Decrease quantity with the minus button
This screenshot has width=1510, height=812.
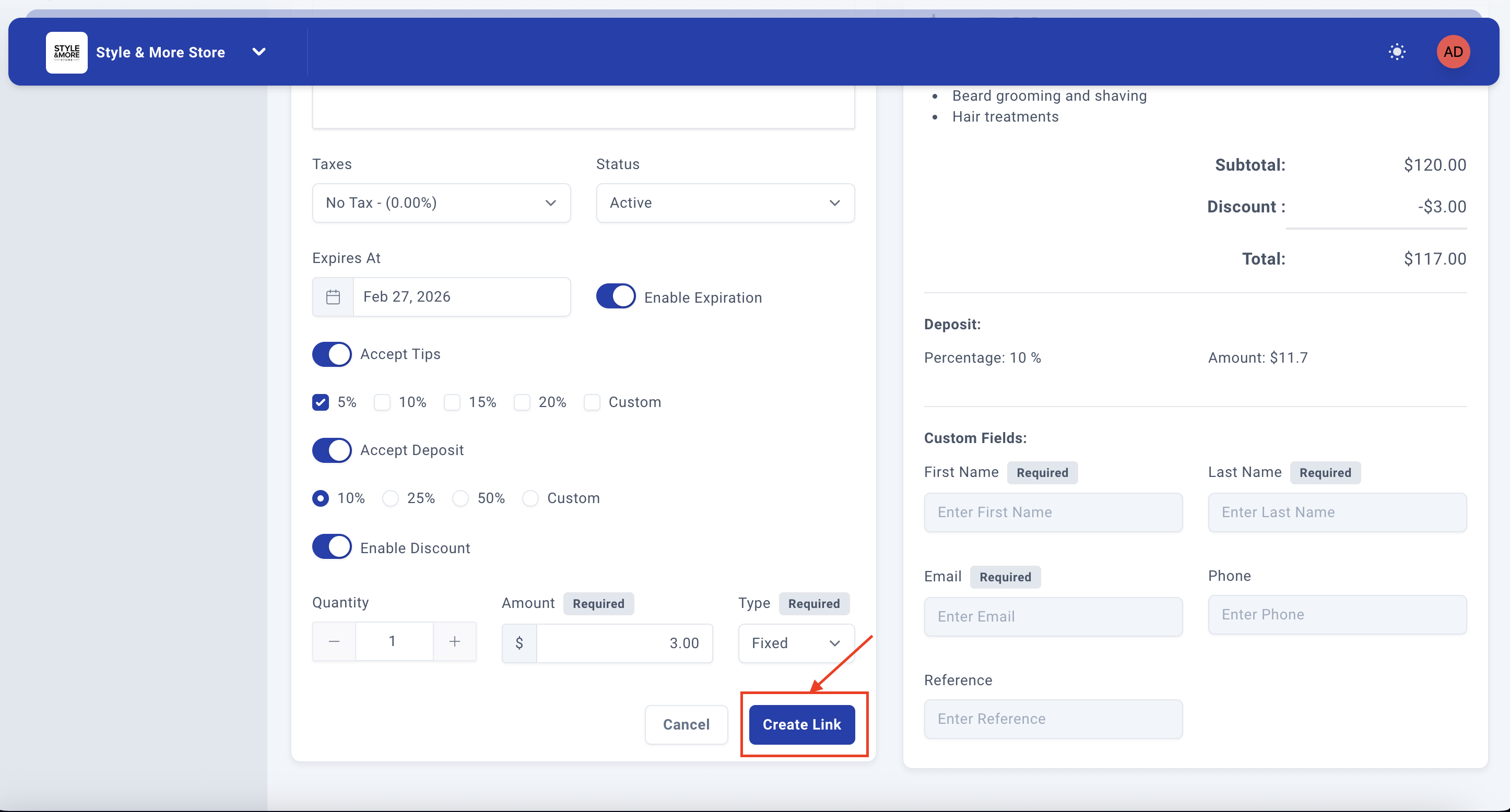pos(334,641)
